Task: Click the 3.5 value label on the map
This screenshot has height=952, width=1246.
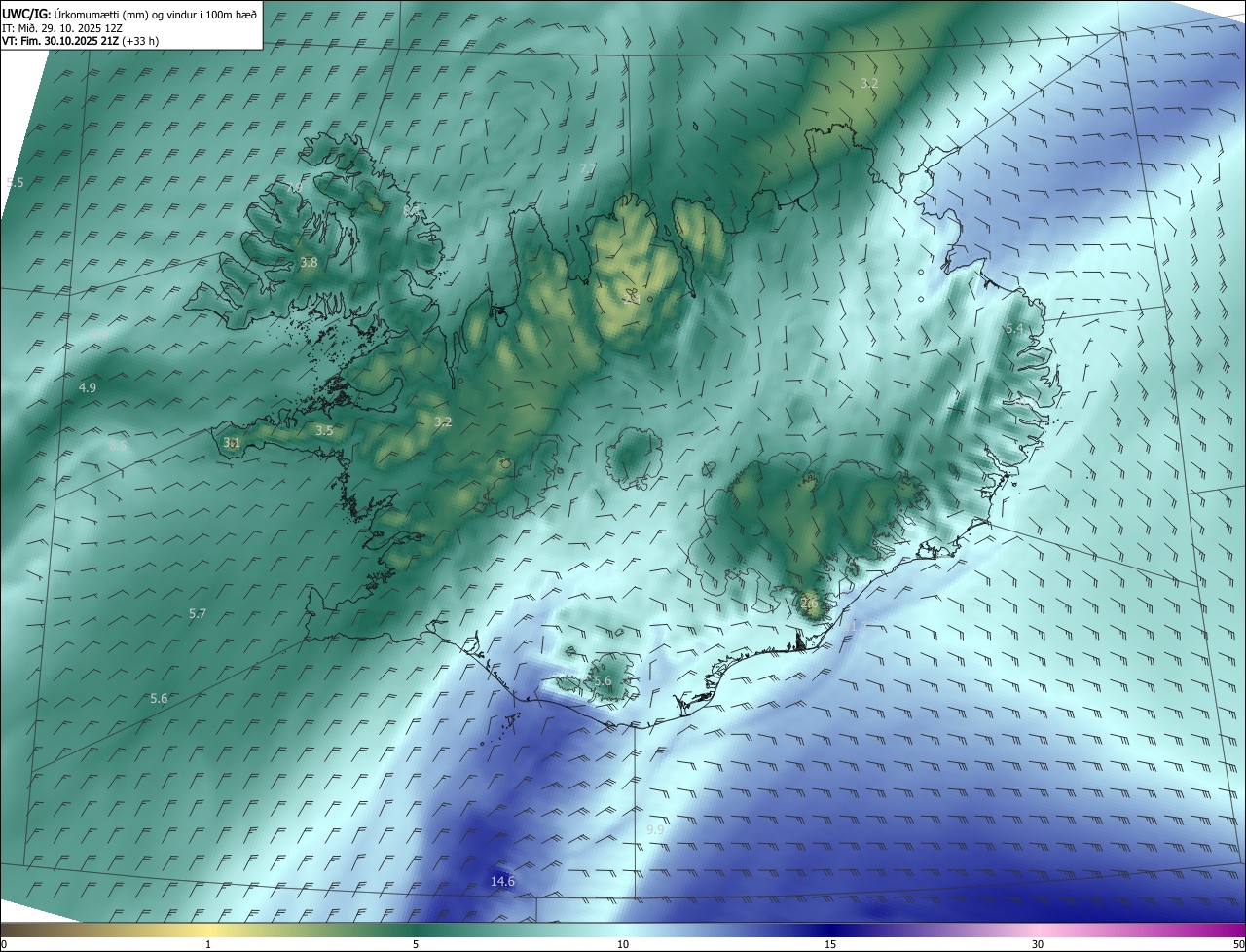Action: [324, 429]
